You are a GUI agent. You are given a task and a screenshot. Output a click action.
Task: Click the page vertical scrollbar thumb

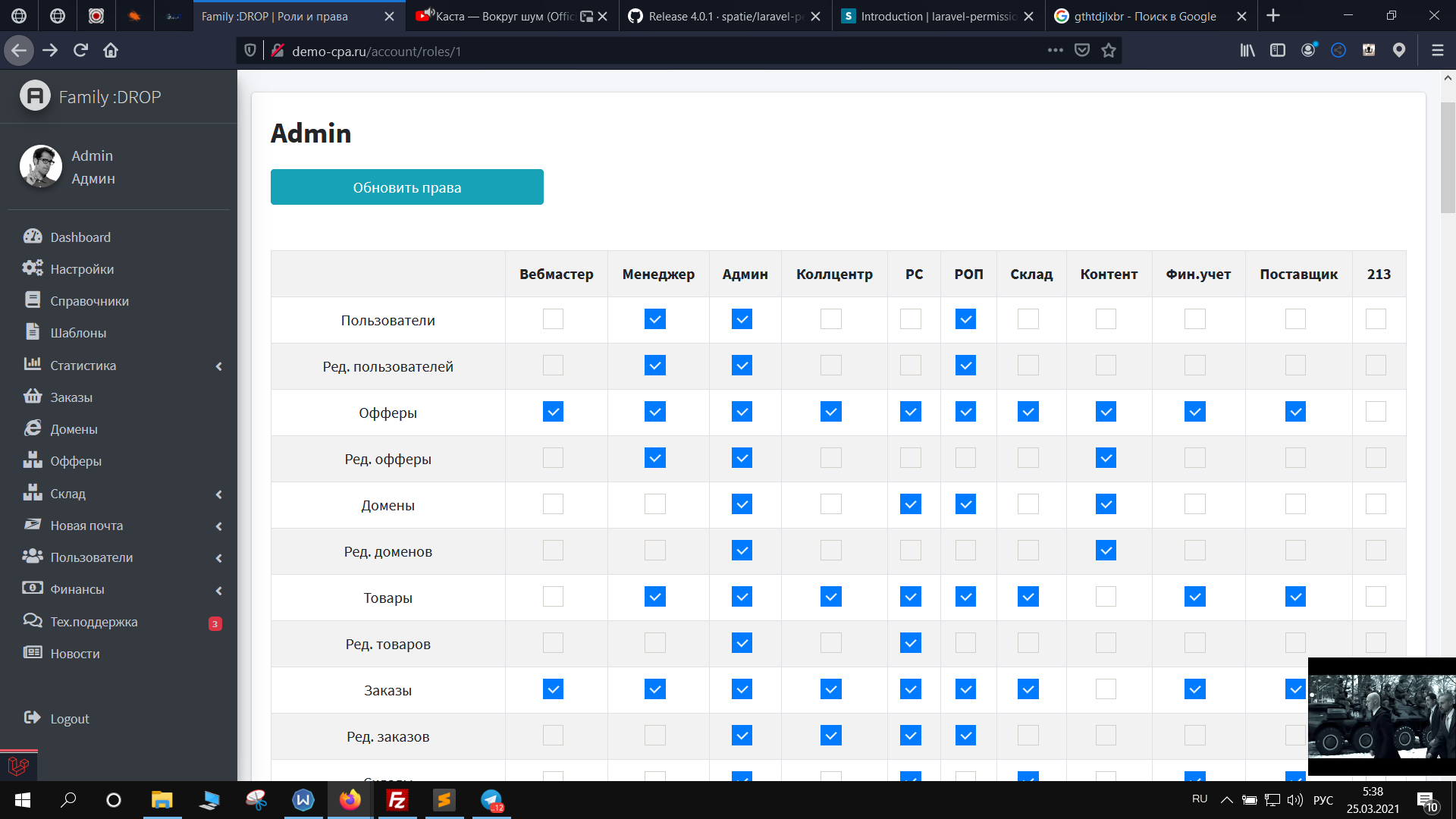(1448, 157)
